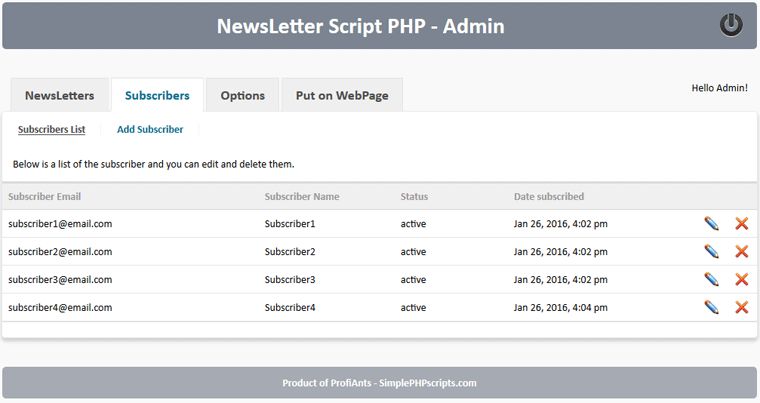Viewport: 760px width, 403px height.
Task: Select subscriber2@email.com email cell
Action: (x=60, y=252)
